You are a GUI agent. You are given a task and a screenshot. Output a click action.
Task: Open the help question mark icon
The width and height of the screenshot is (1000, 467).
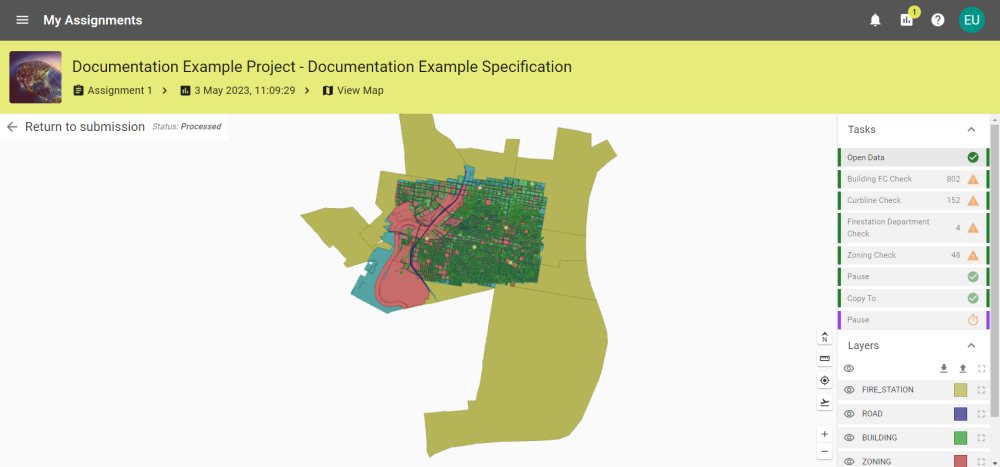click(938, 20)
